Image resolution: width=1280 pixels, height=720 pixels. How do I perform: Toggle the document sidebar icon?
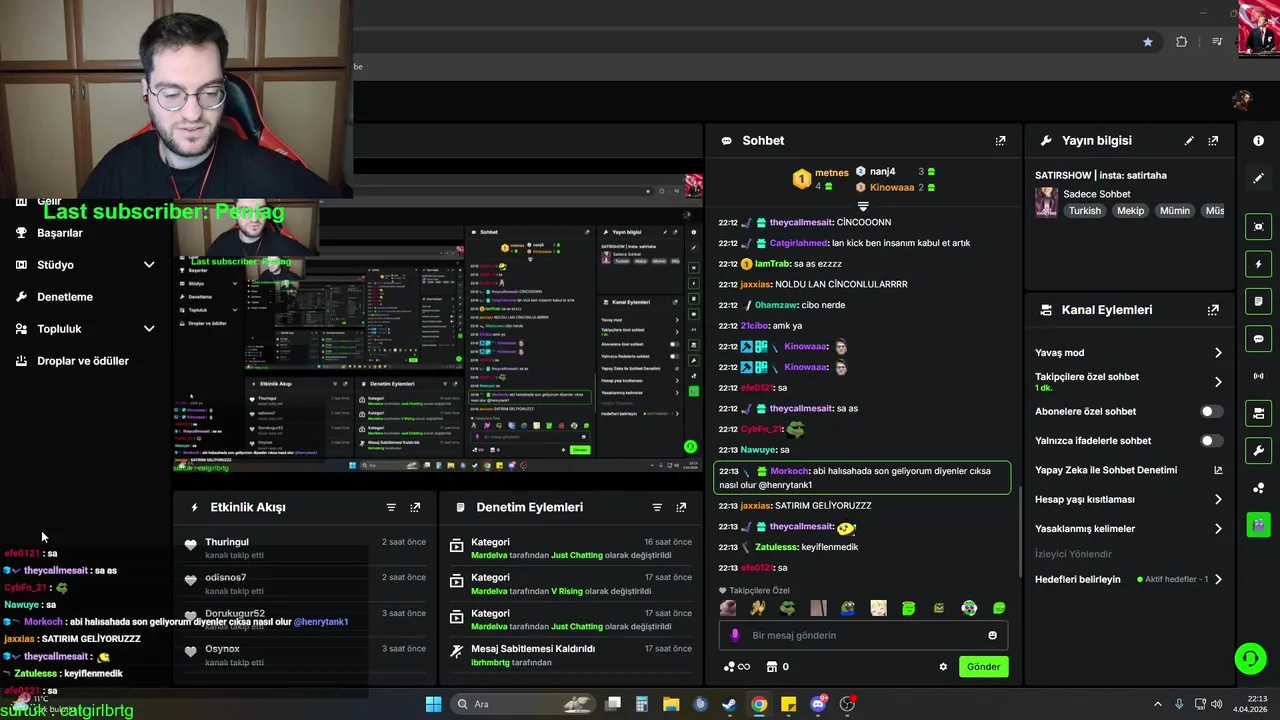tap(1258, 301)
